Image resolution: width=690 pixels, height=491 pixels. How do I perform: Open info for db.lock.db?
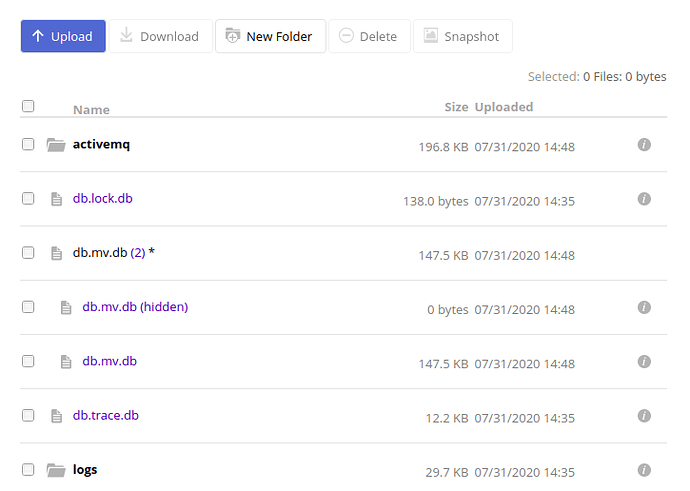[x=644, y=199]
